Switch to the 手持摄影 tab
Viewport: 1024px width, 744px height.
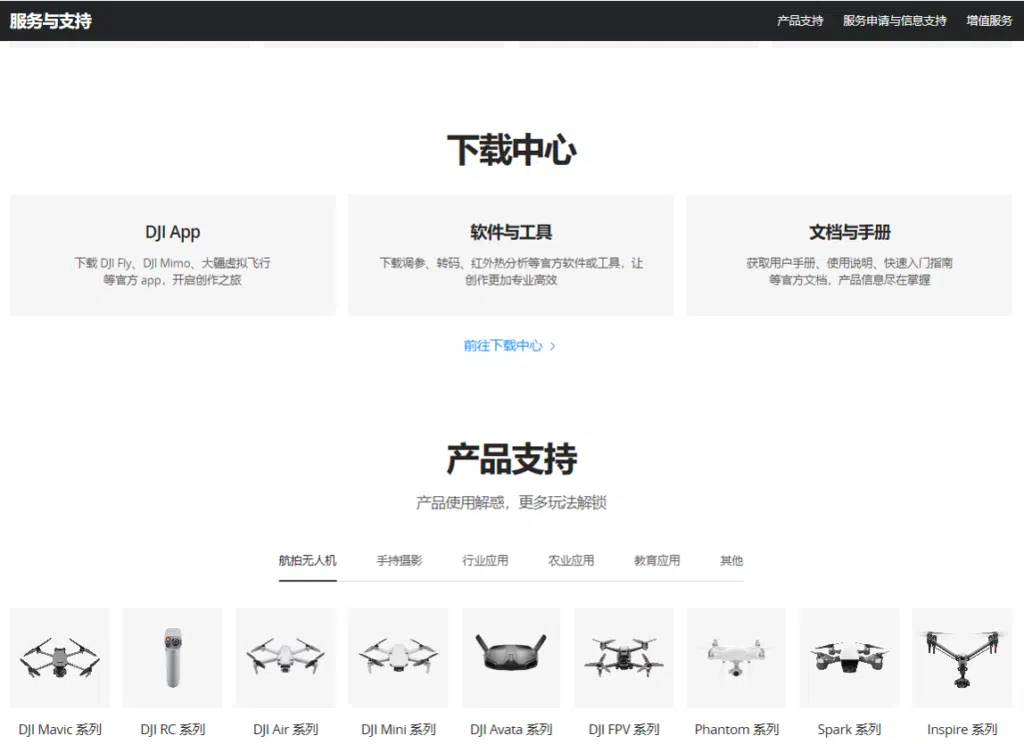coord(400,560)
